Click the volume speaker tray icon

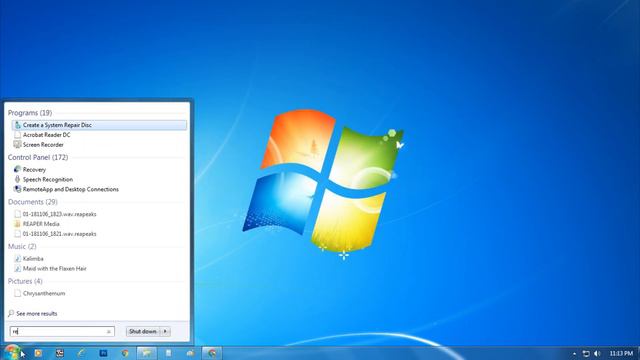pyautogui.click(x=597, y=353)
